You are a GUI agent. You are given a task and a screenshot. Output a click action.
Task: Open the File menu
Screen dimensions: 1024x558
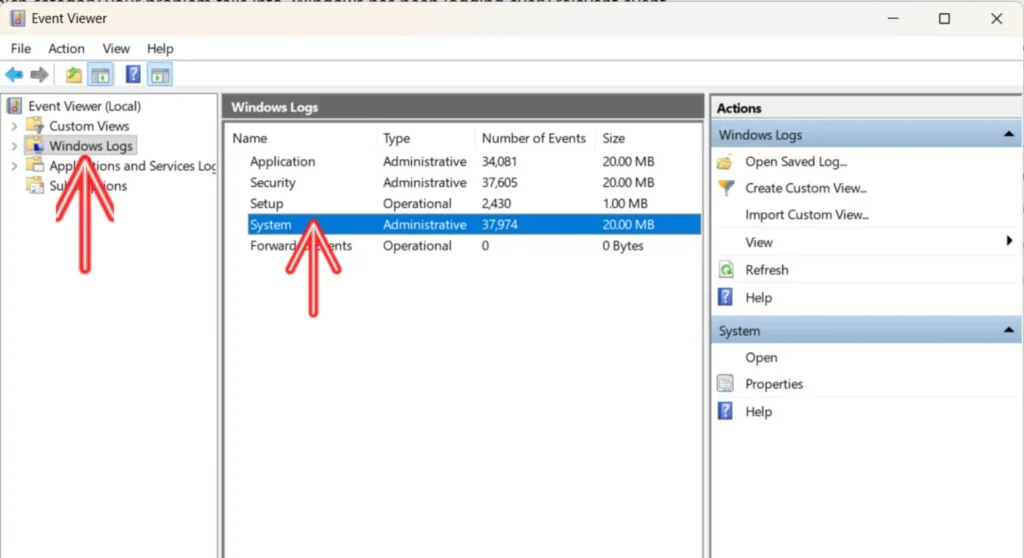20,49
